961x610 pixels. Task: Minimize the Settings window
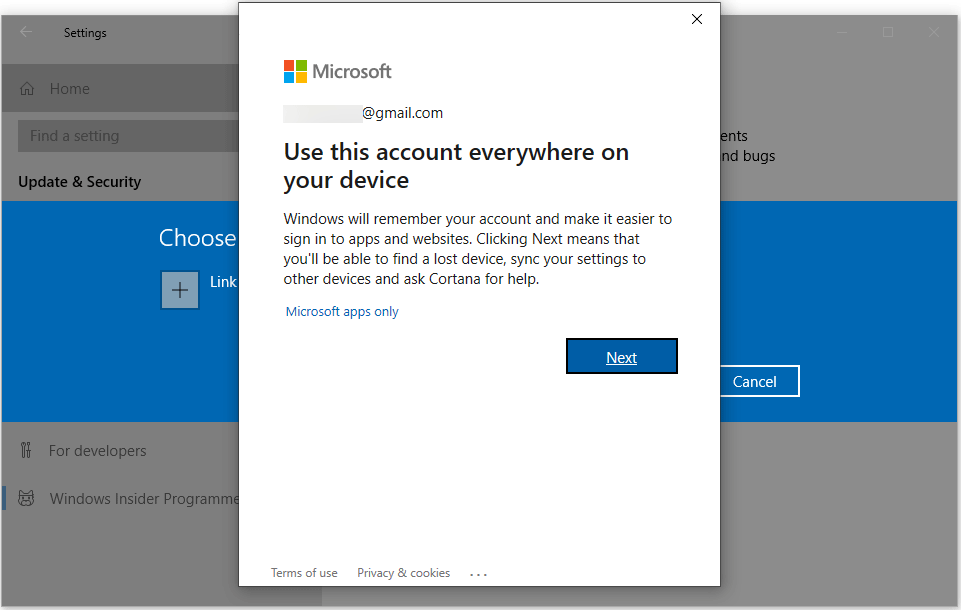[842, 32]
